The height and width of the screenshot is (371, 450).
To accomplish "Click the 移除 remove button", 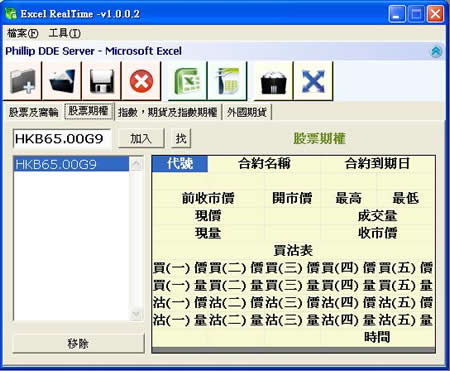I will [x=78, y=343].
